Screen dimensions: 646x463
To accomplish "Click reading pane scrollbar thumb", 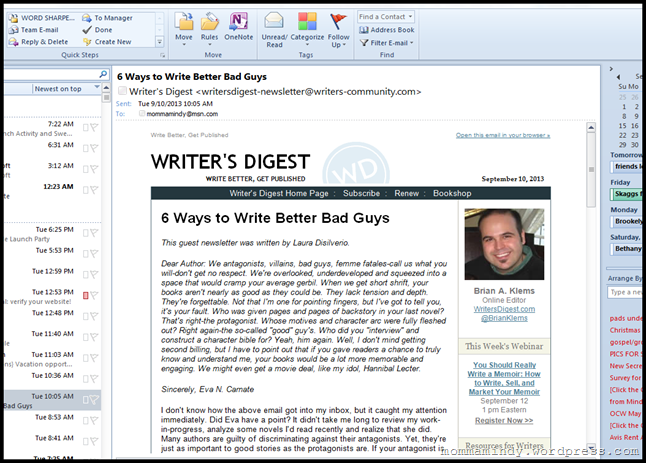I will (591, 169).
